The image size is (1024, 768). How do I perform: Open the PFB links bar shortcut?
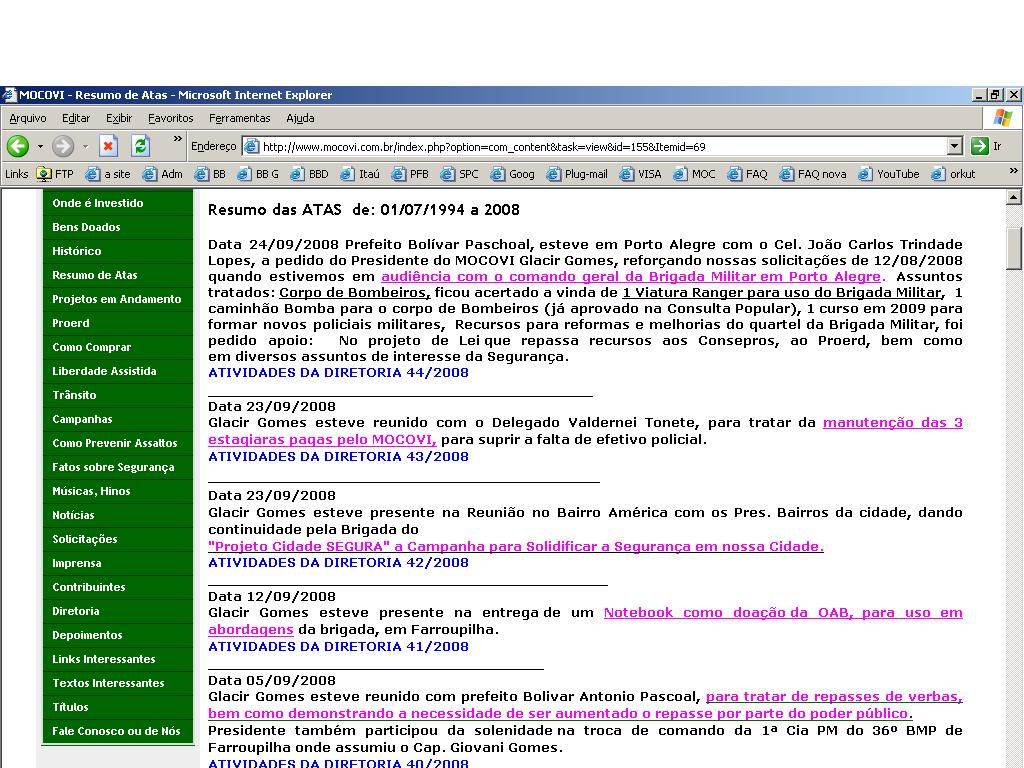click(x=410, y=174)
